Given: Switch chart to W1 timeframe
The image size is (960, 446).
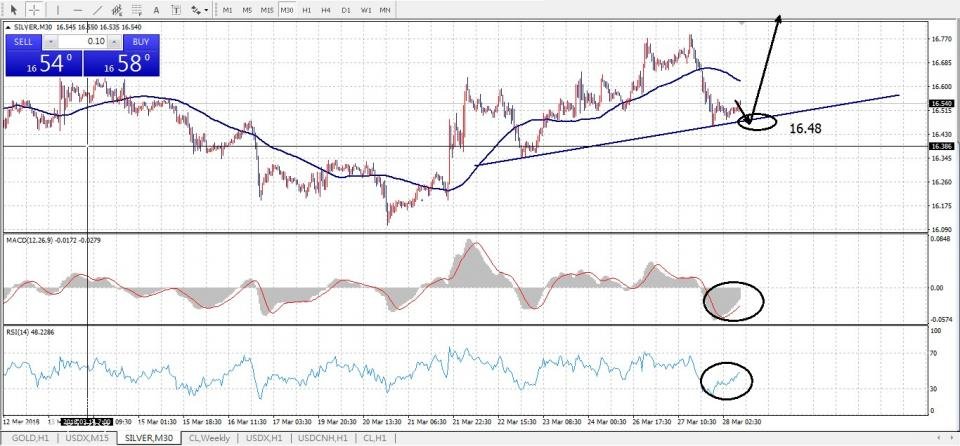Looking at the screenshot, I should point(366,10).
